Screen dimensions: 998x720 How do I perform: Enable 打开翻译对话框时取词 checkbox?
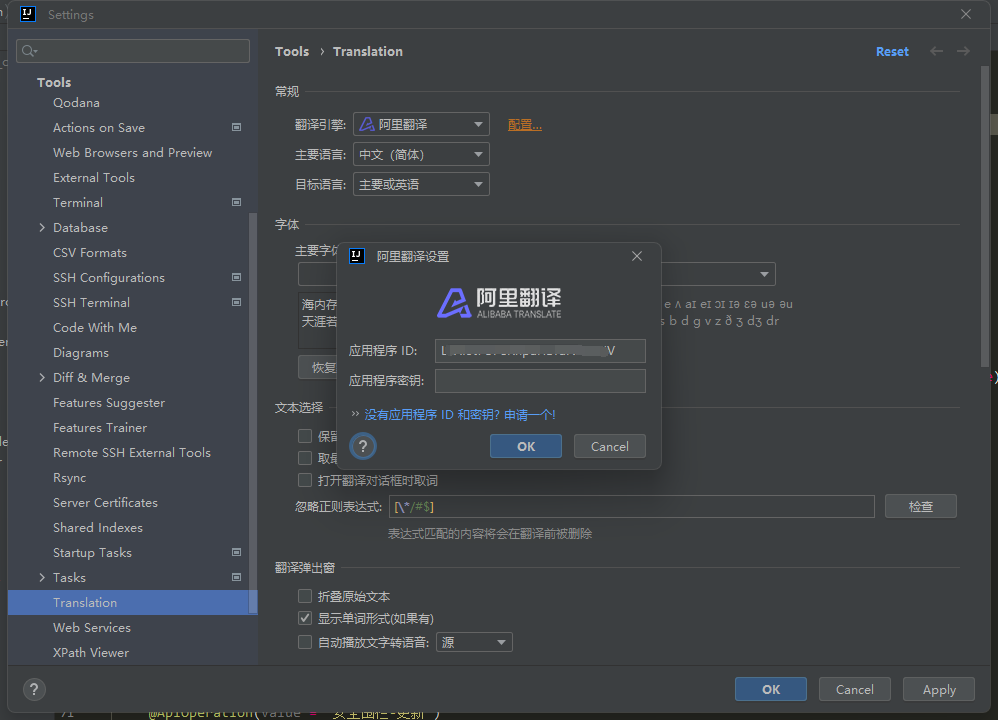(305, 480)
